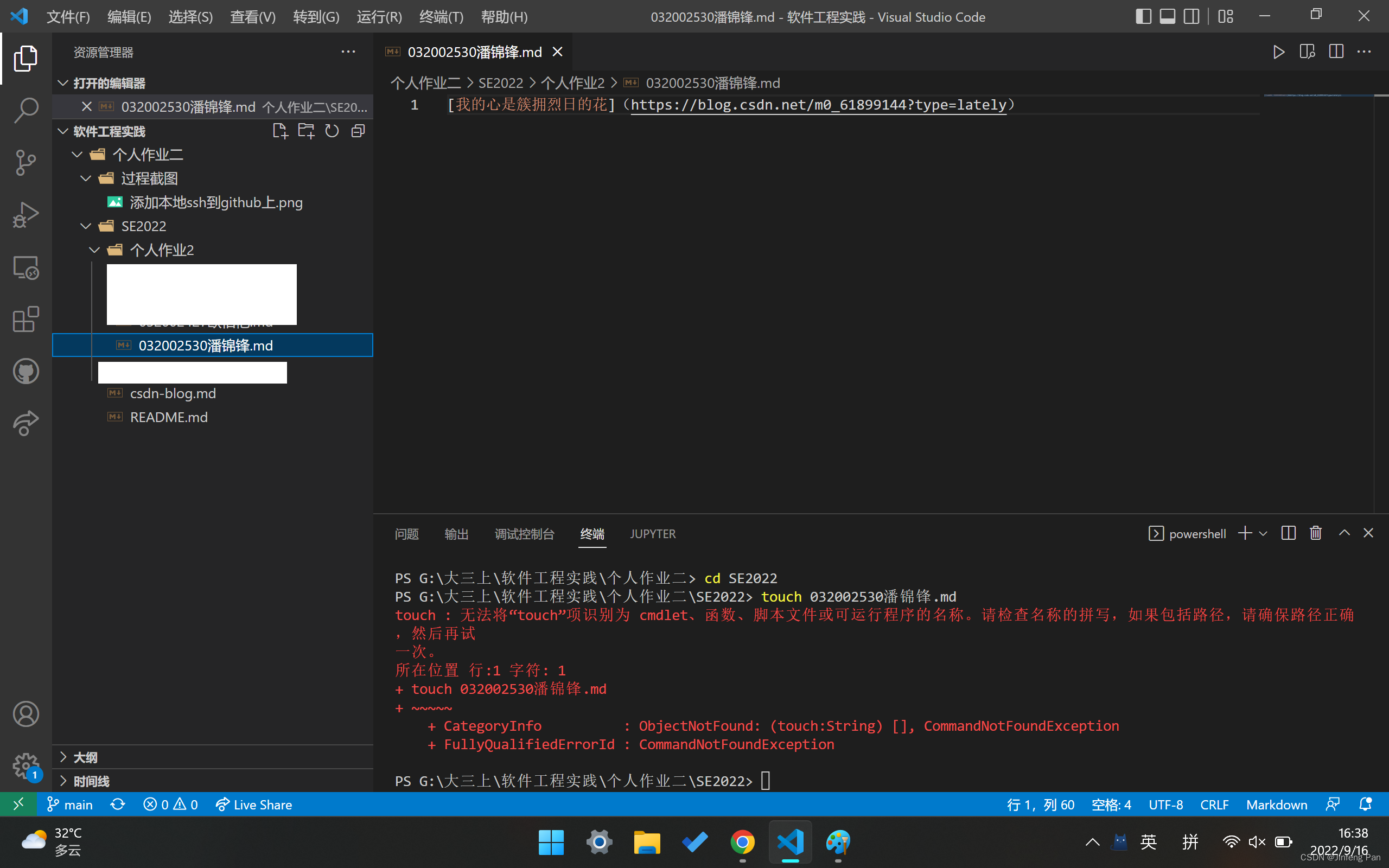The height and width of the screenshot is (868, 1389).
Task: Open explorer views and more actions ellipsis
Action: (348, 52)
